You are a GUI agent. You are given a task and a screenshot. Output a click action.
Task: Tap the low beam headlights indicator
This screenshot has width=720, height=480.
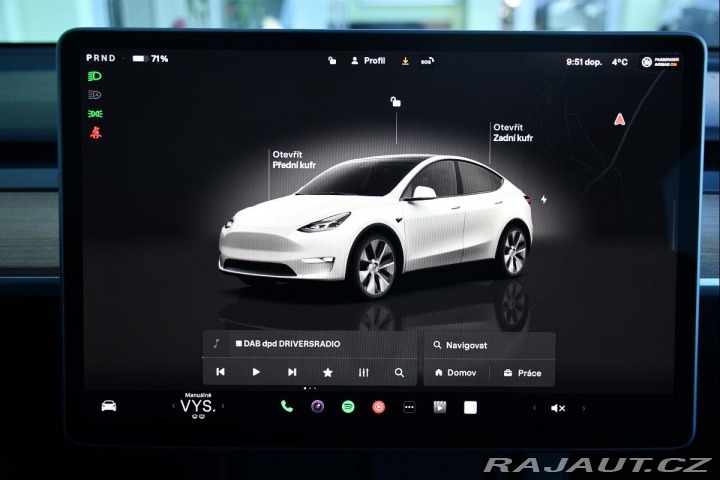click(x=95, y=76)
